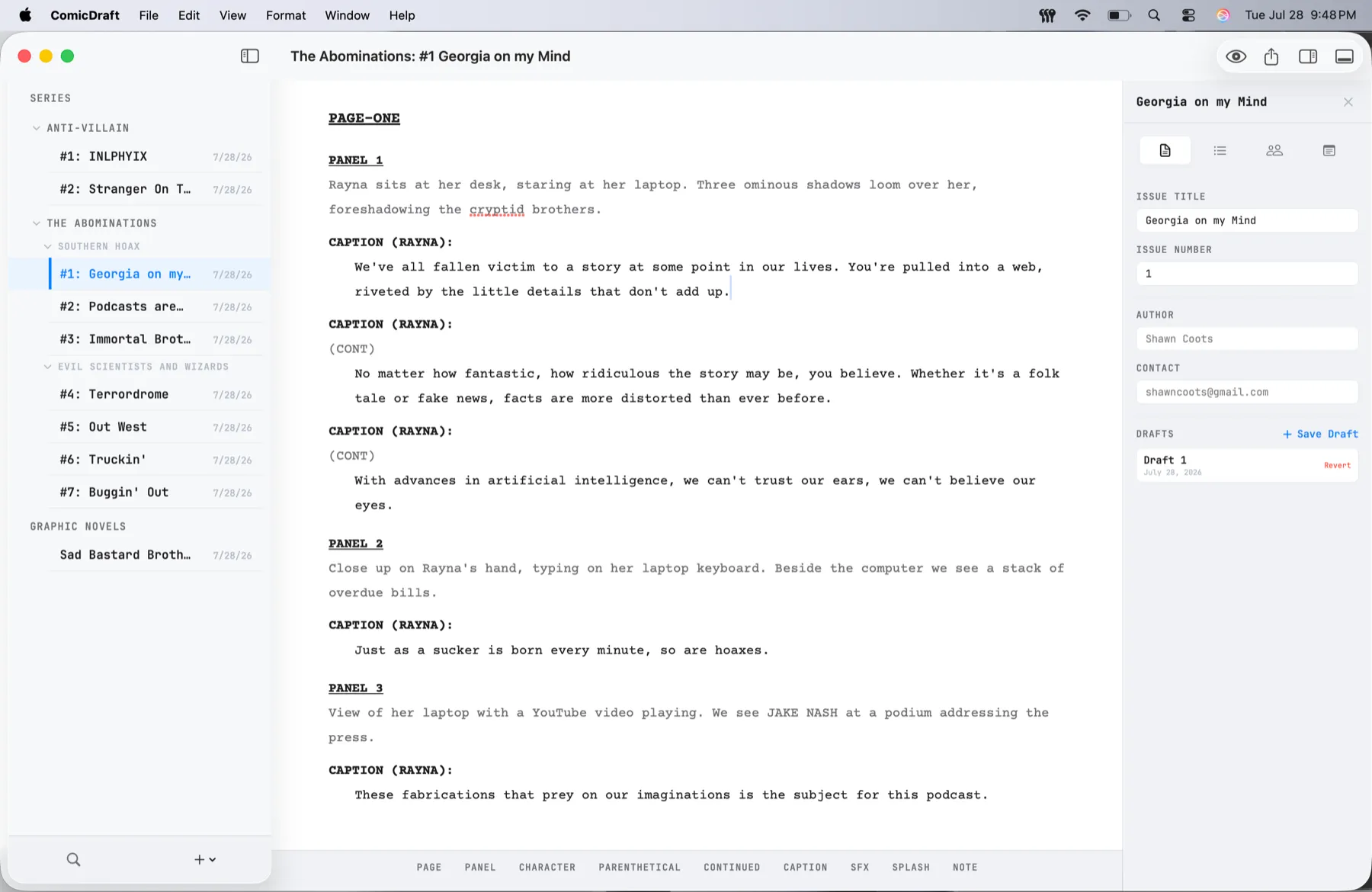Open issue #6: Truckin'

(x=155, y=460)
